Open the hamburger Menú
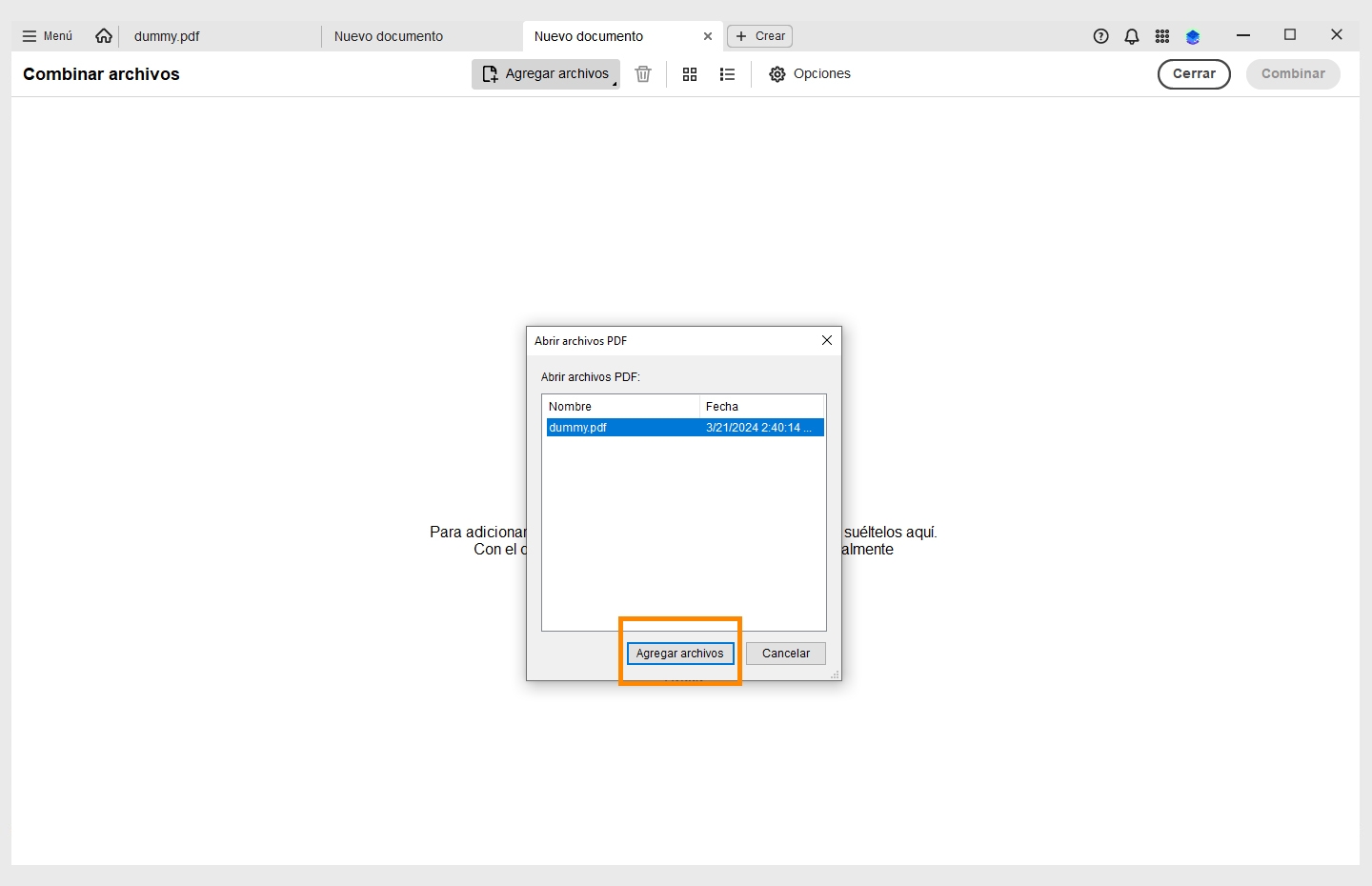The height and width of the screenshot is (886, 1372). click(x=48, y=36)
